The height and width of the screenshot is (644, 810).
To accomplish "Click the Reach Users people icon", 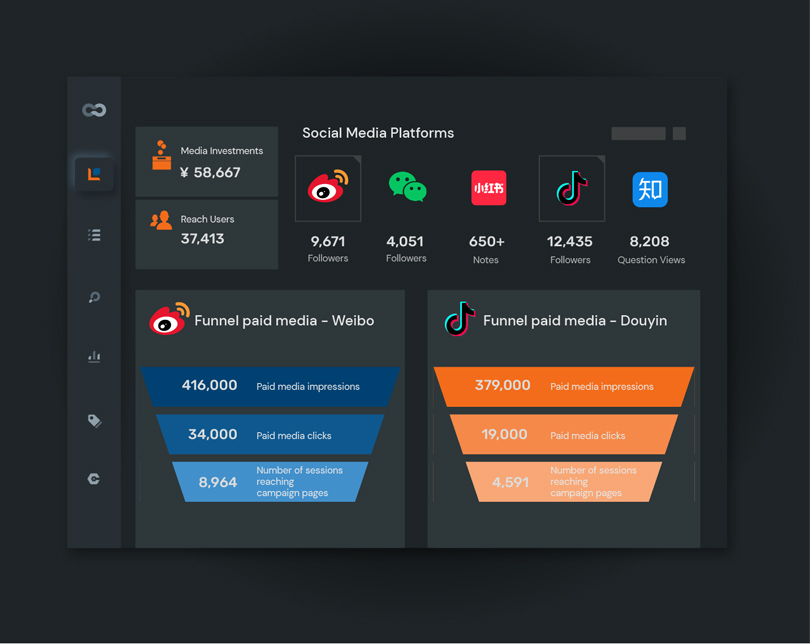I will coord(161,220).
